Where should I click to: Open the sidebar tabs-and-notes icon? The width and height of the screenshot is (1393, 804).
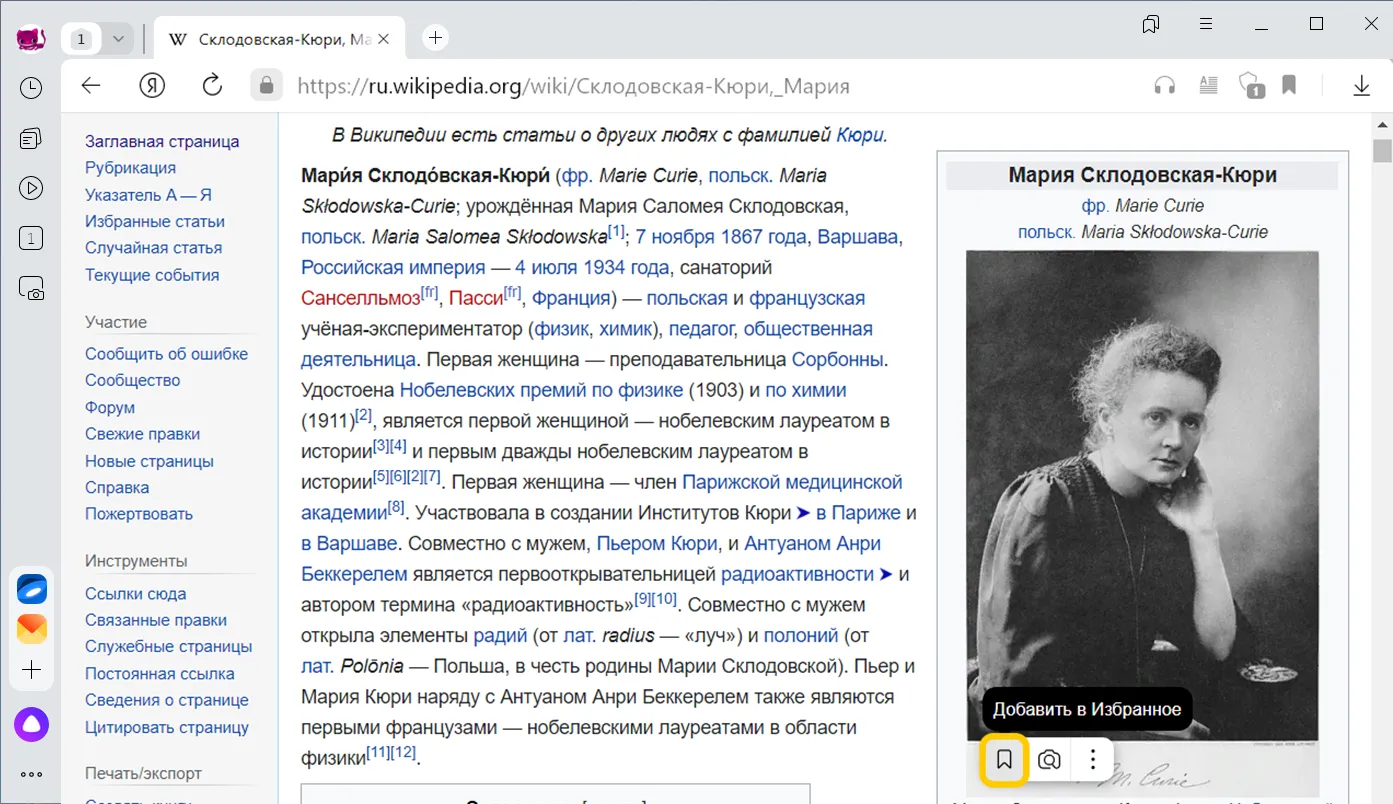tap(31, 139)
